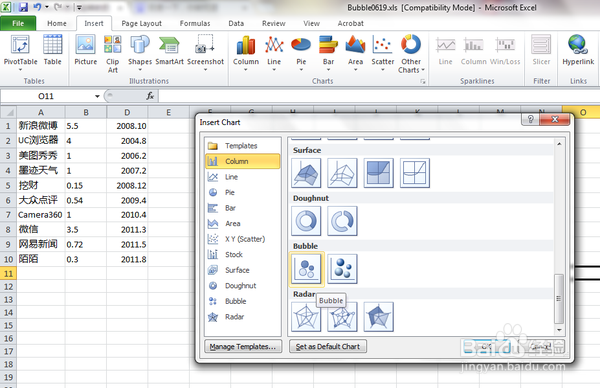The height and width of the screenshot is (388, 600).
Task: Select Bar category in chart list
Action: 243,208
